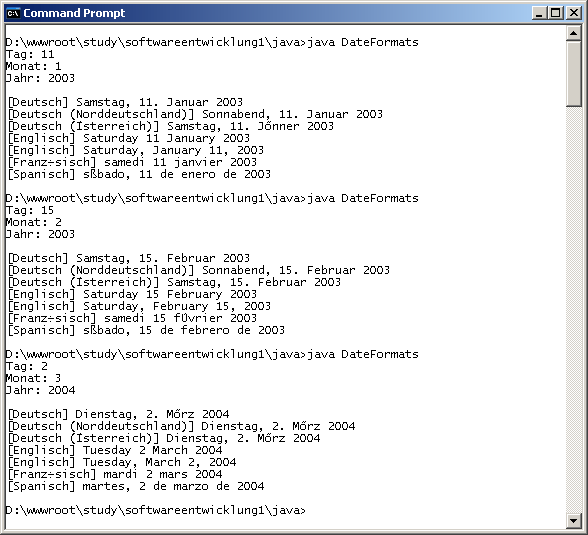The image size is (588, 535).
Task: Click the Command Prompt title bar text
Action: pyautogui.click(x=74, y=13)
